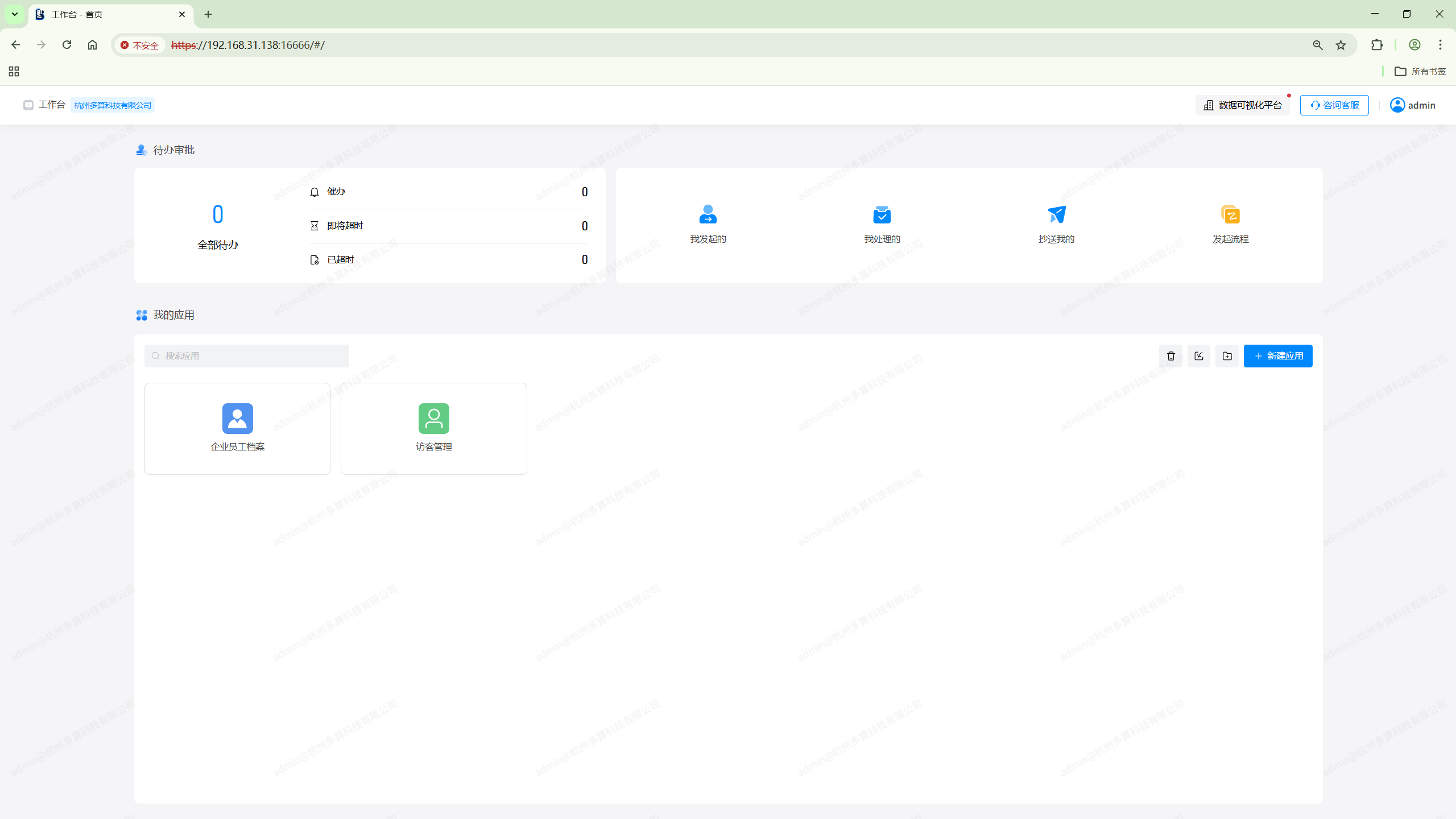Click the 新建应用 button
Screen dimensions: 1456x819
(1277, 356)
